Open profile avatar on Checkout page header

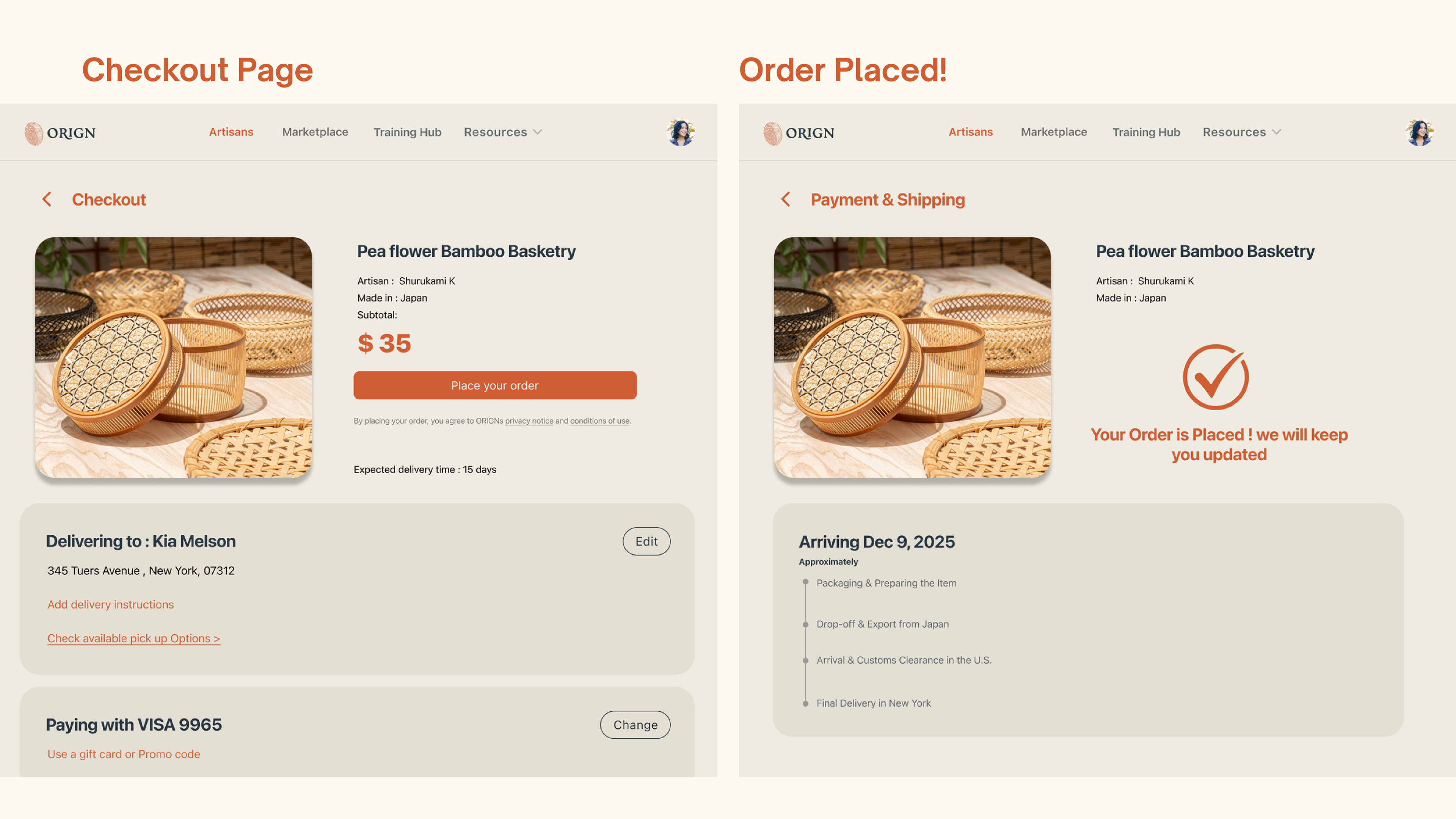(x=681, y=132)
